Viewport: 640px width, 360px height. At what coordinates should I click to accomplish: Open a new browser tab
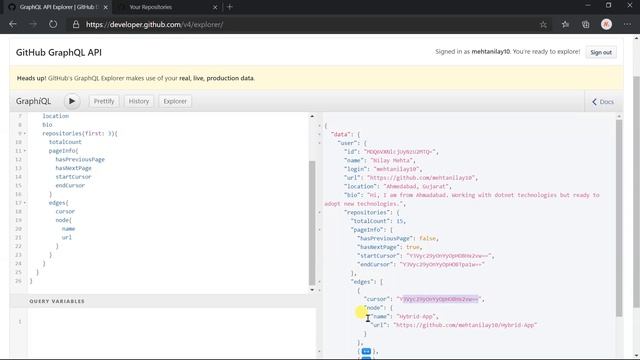pyautogui.click(x=230, y=7)
